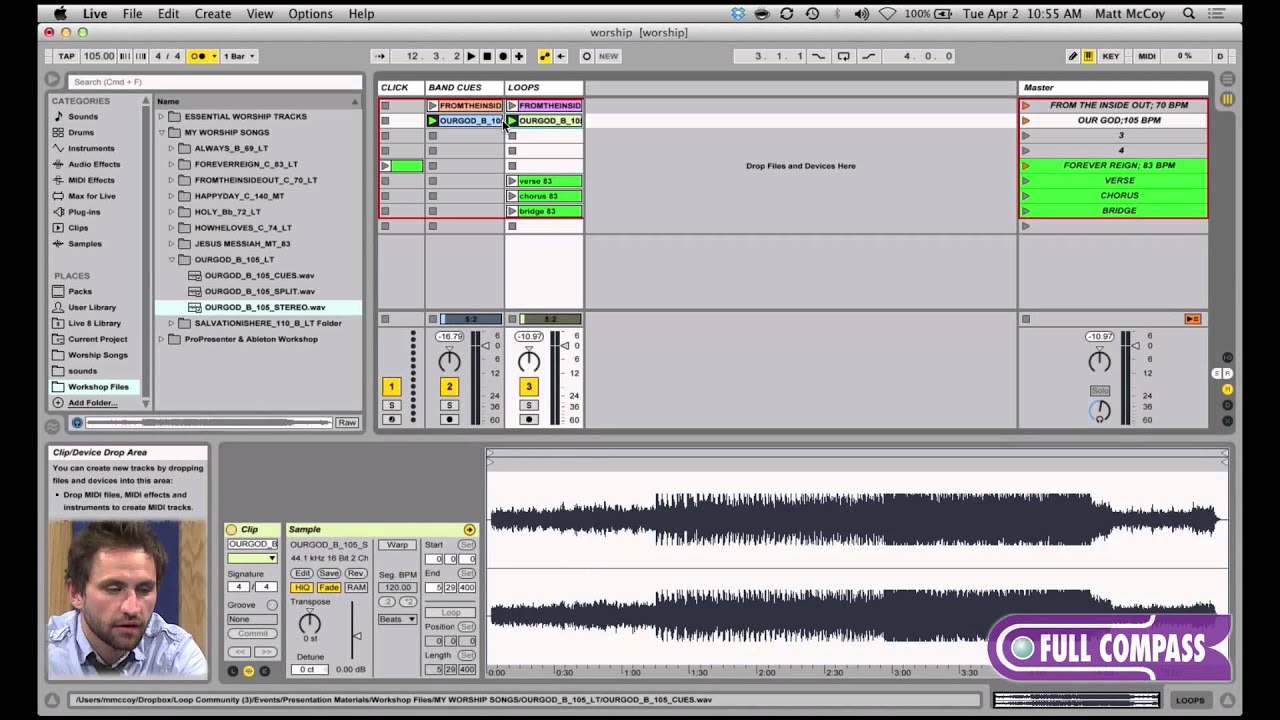Toggle the follow arrow button
1280x720 pixels.
379,56
